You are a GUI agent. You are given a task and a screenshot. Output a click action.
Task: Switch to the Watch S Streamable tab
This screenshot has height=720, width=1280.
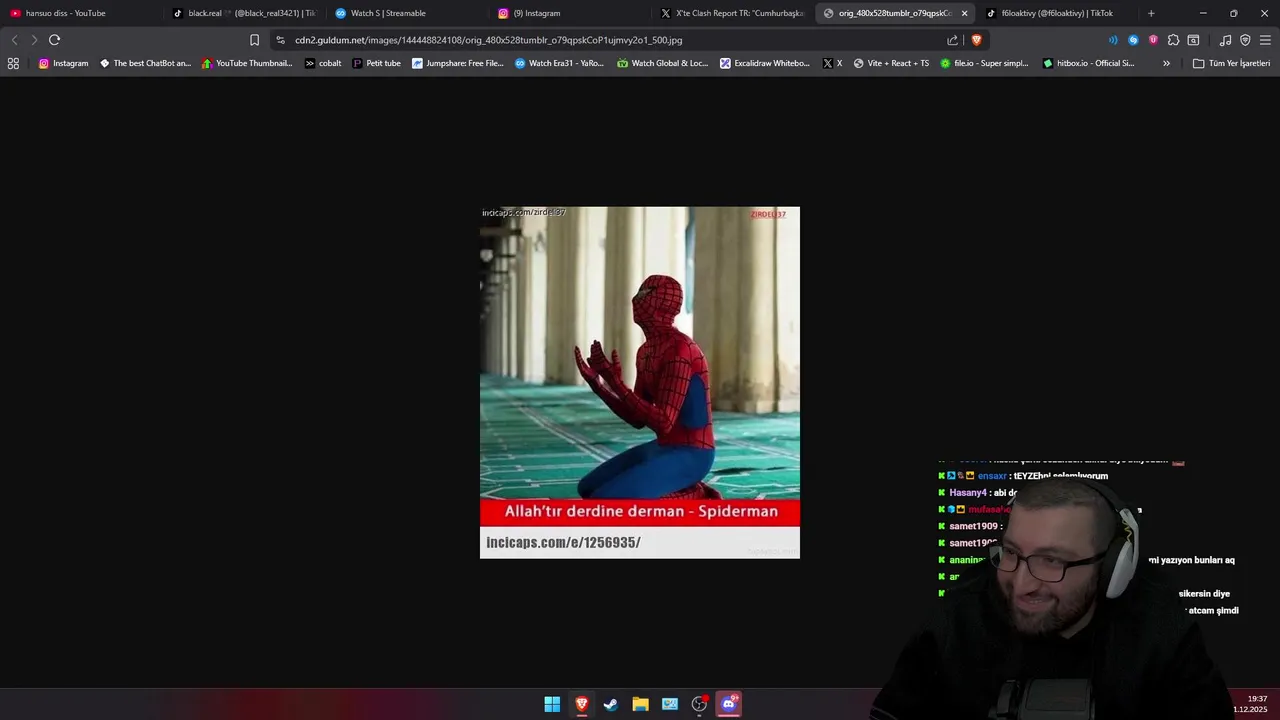click(x=406, y=13)
